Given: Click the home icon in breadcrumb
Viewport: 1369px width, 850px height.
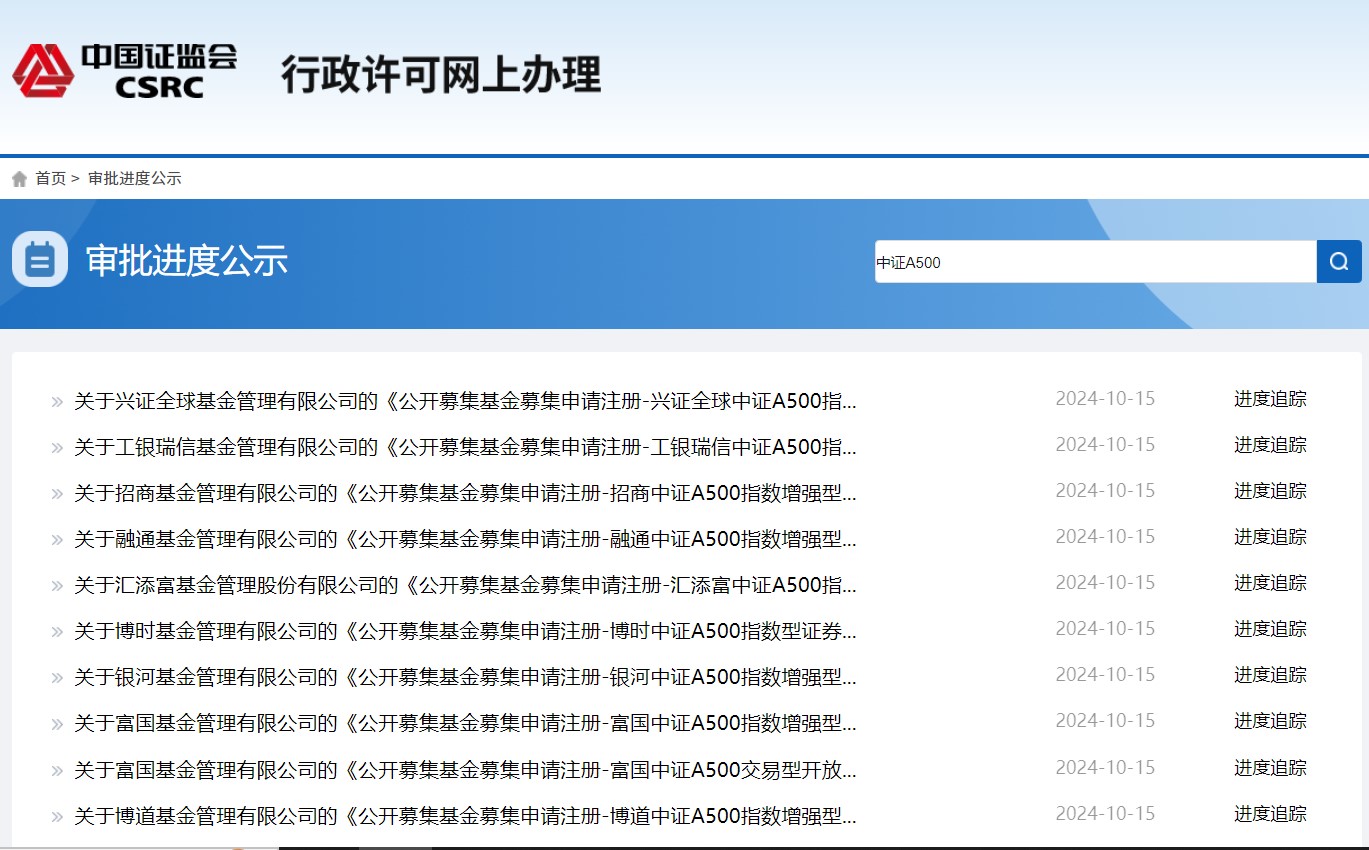Looking at the screenshot, I should tap(19, 179).
